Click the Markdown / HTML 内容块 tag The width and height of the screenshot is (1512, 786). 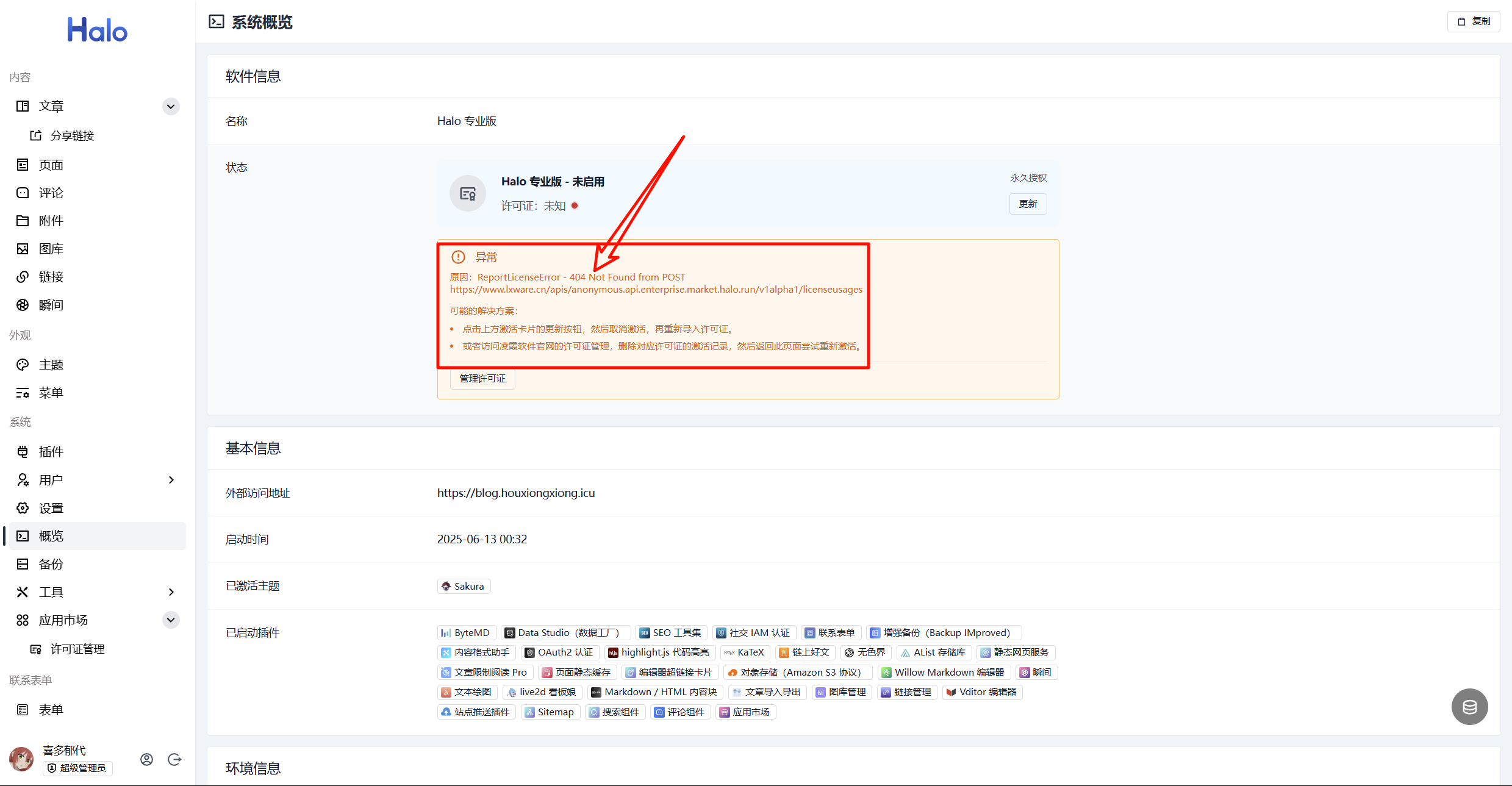coord(656,692)
